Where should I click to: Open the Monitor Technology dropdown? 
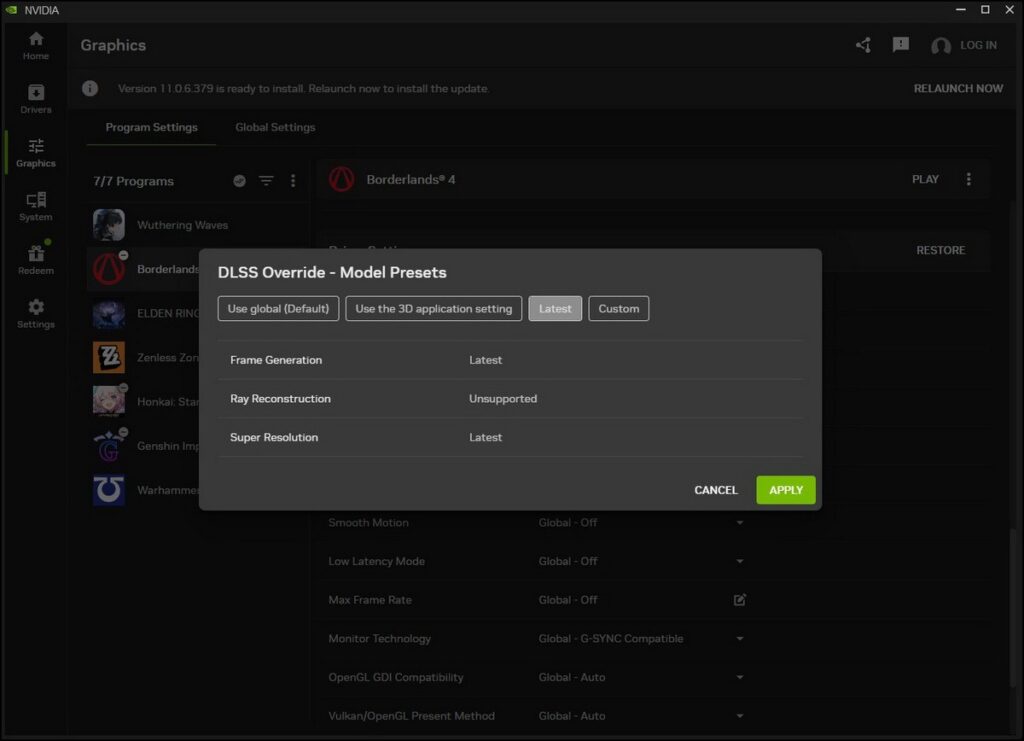pyautogui.click(x=740, y=639)
